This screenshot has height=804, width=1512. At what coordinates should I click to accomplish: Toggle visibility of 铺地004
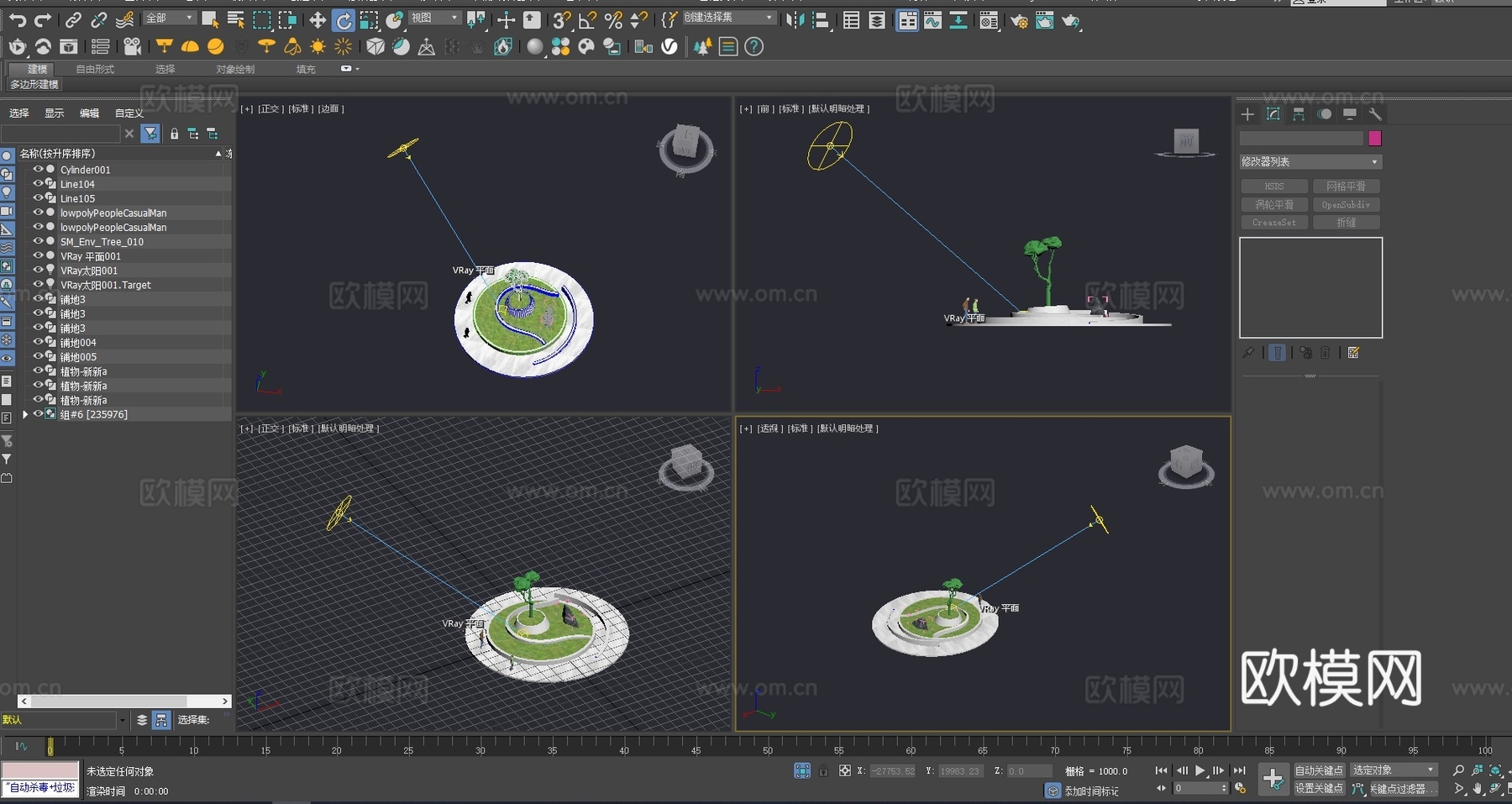coord(38,341)
